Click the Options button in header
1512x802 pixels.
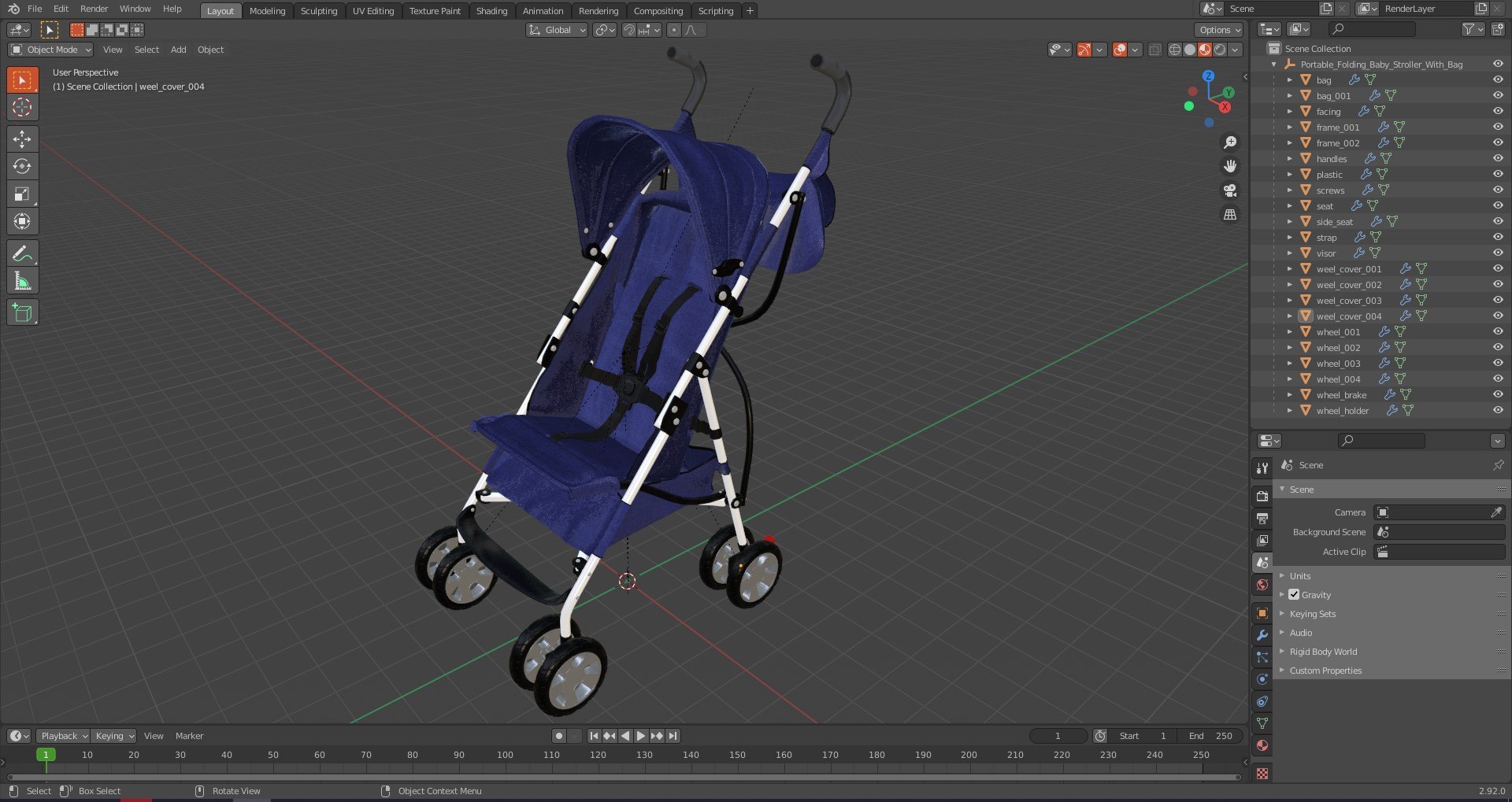tap(1219, 30)
